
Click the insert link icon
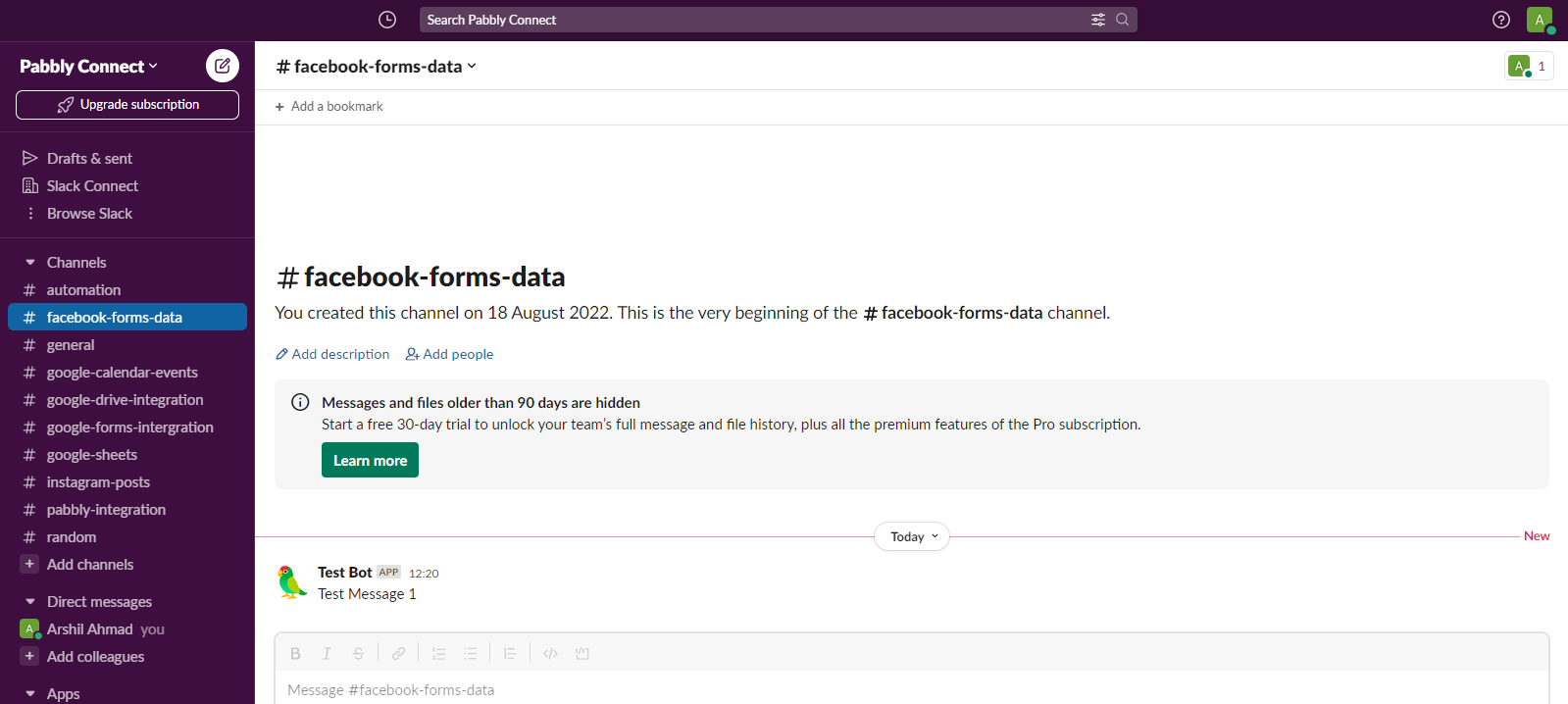tap(398, 654)
